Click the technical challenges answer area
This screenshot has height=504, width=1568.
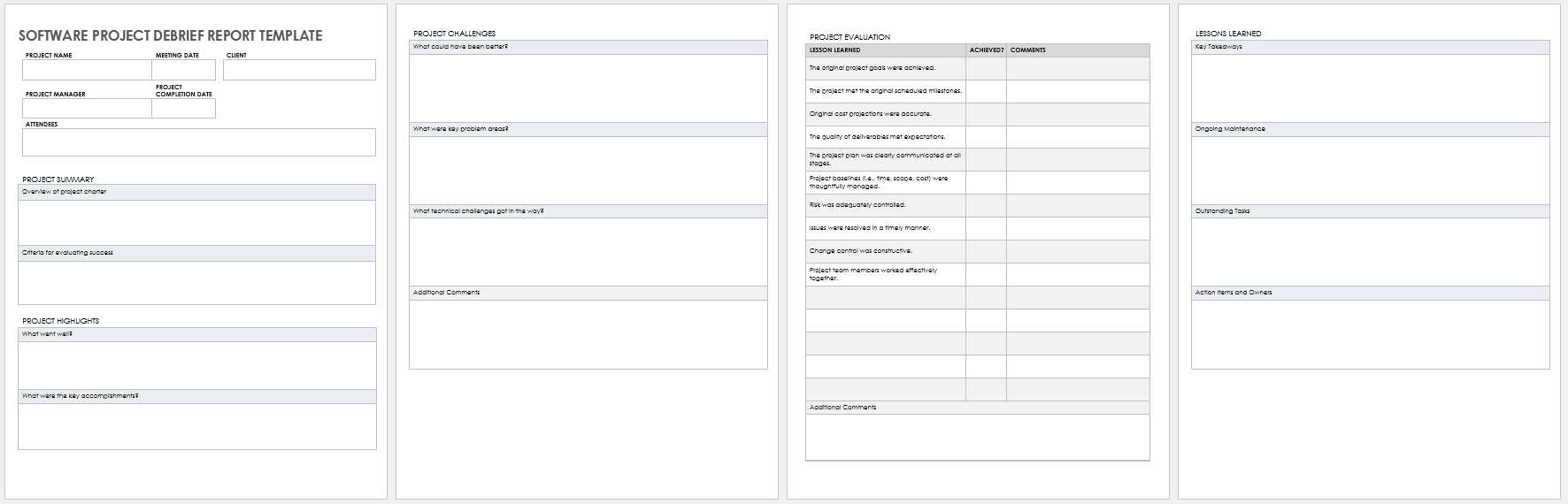[x=588, y=252]
